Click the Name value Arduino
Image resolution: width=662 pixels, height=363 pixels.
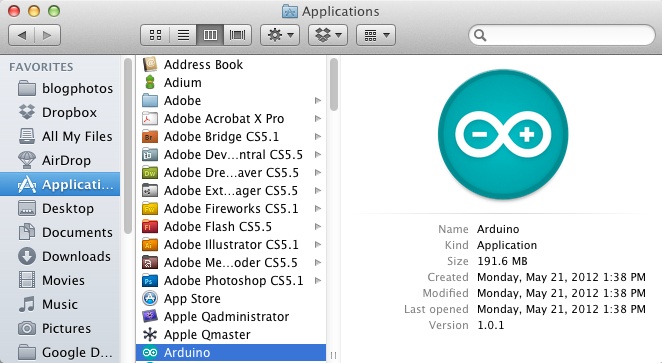pos(498,229)
